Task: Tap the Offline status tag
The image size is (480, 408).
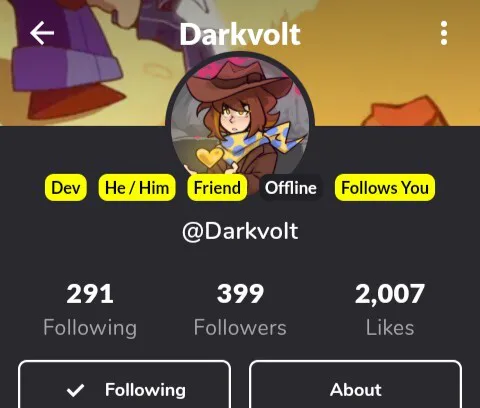Action: click(x=291, y=188)
